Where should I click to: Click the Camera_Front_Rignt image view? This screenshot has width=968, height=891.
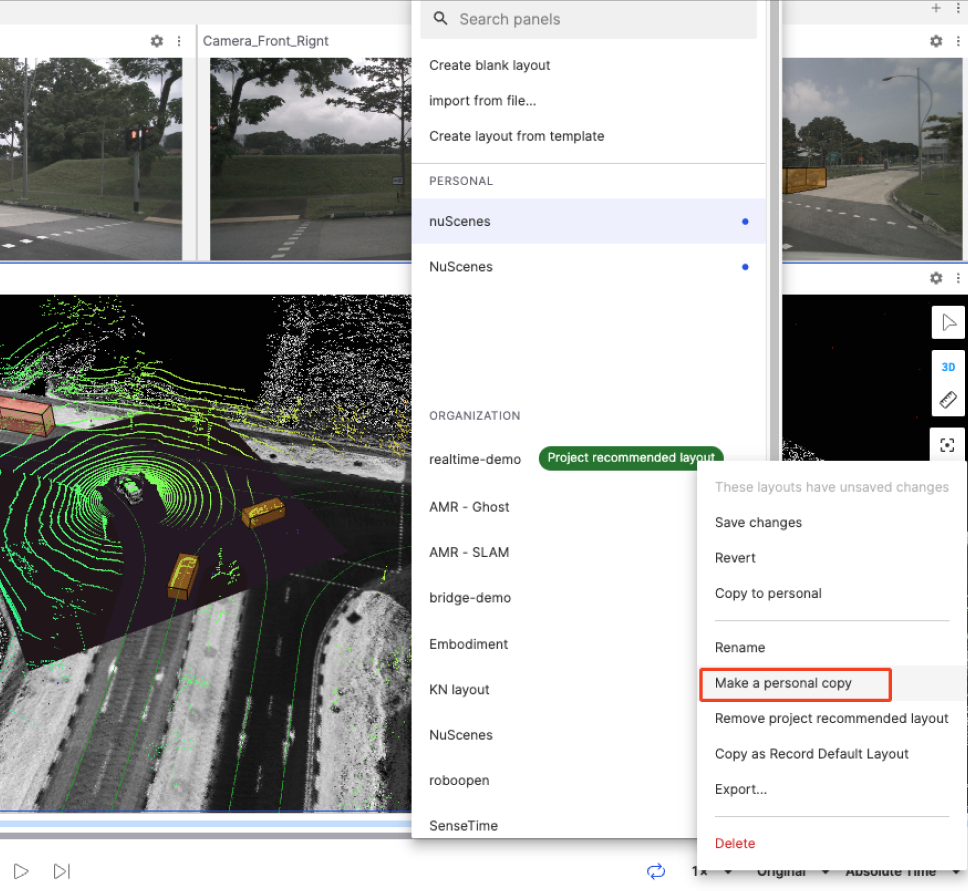tap(311, 159)
